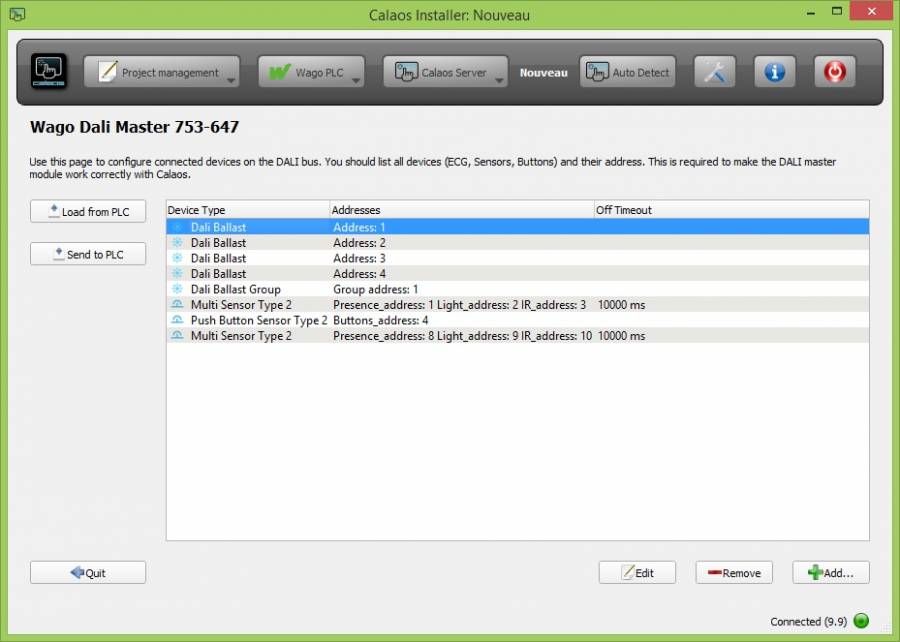900x642 pixels.
Task: Click the sensor icon for Presence_address: 1 row
Action: pos(177,304)
